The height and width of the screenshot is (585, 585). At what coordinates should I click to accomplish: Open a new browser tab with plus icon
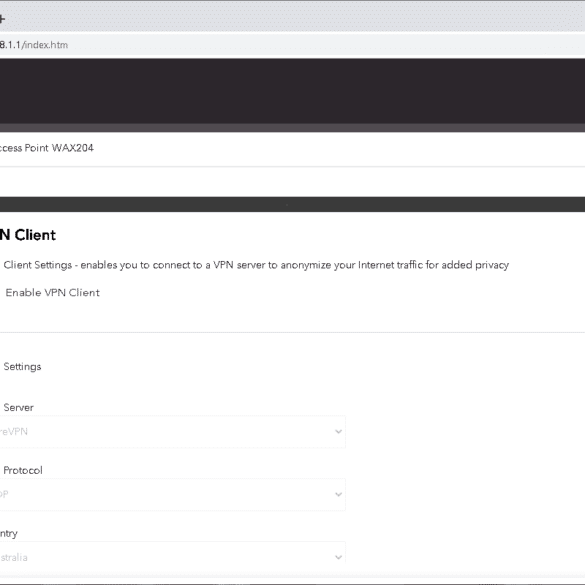coord(2,18)
